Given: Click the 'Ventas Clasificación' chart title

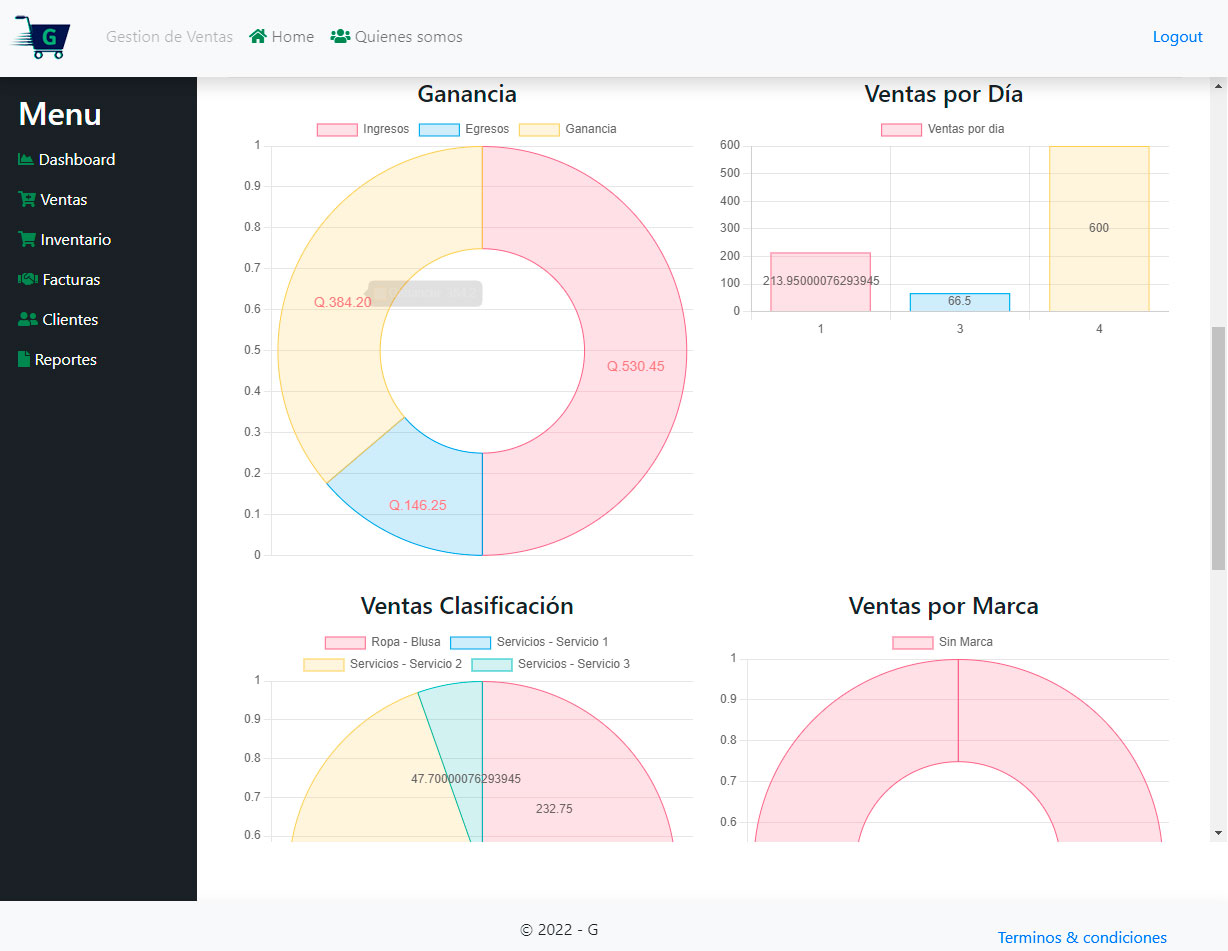Looking at the screenshot, I should point(467,606).
